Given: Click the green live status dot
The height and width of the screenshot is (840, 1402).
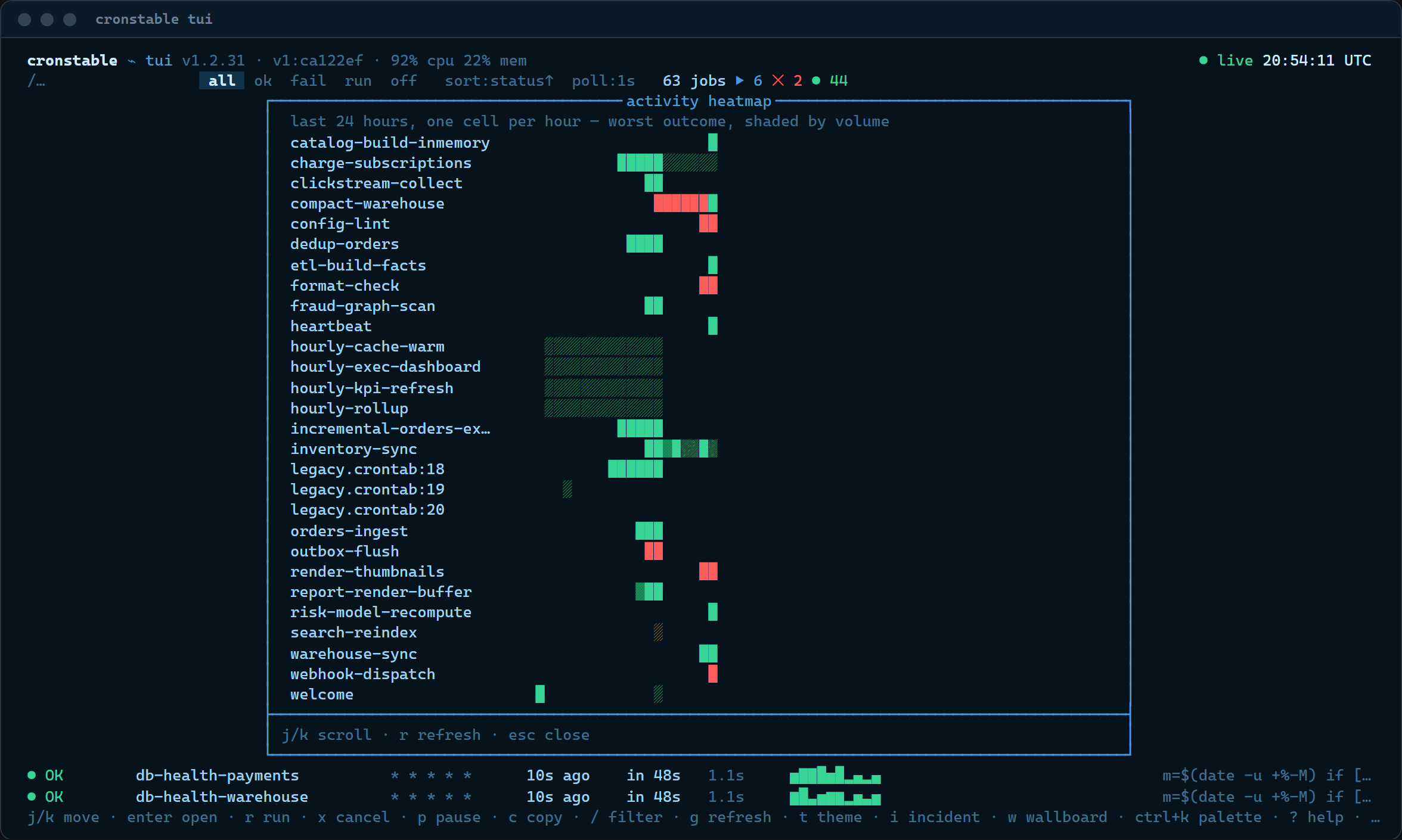Looking at the screenshot, I should (1204, 60).
